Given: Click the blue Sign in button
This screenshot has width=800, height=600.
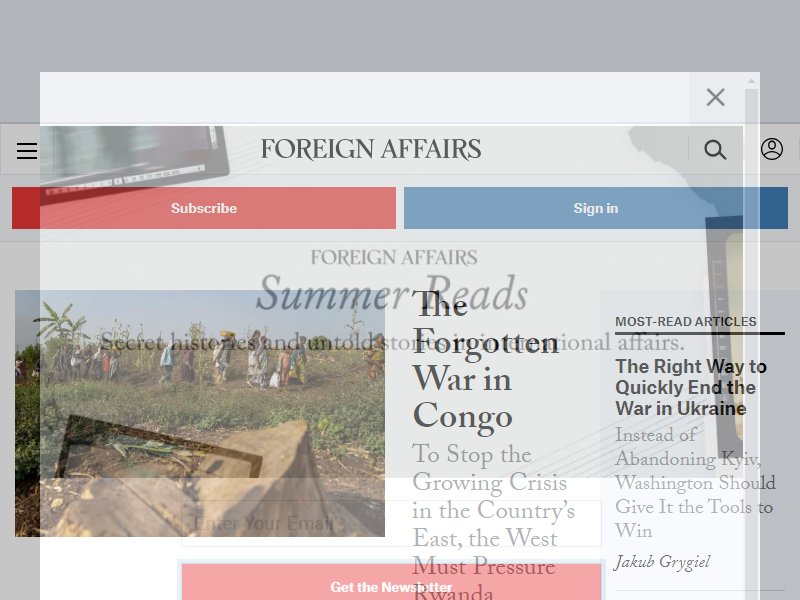Looking at the screenshot, I should (596, 208).
